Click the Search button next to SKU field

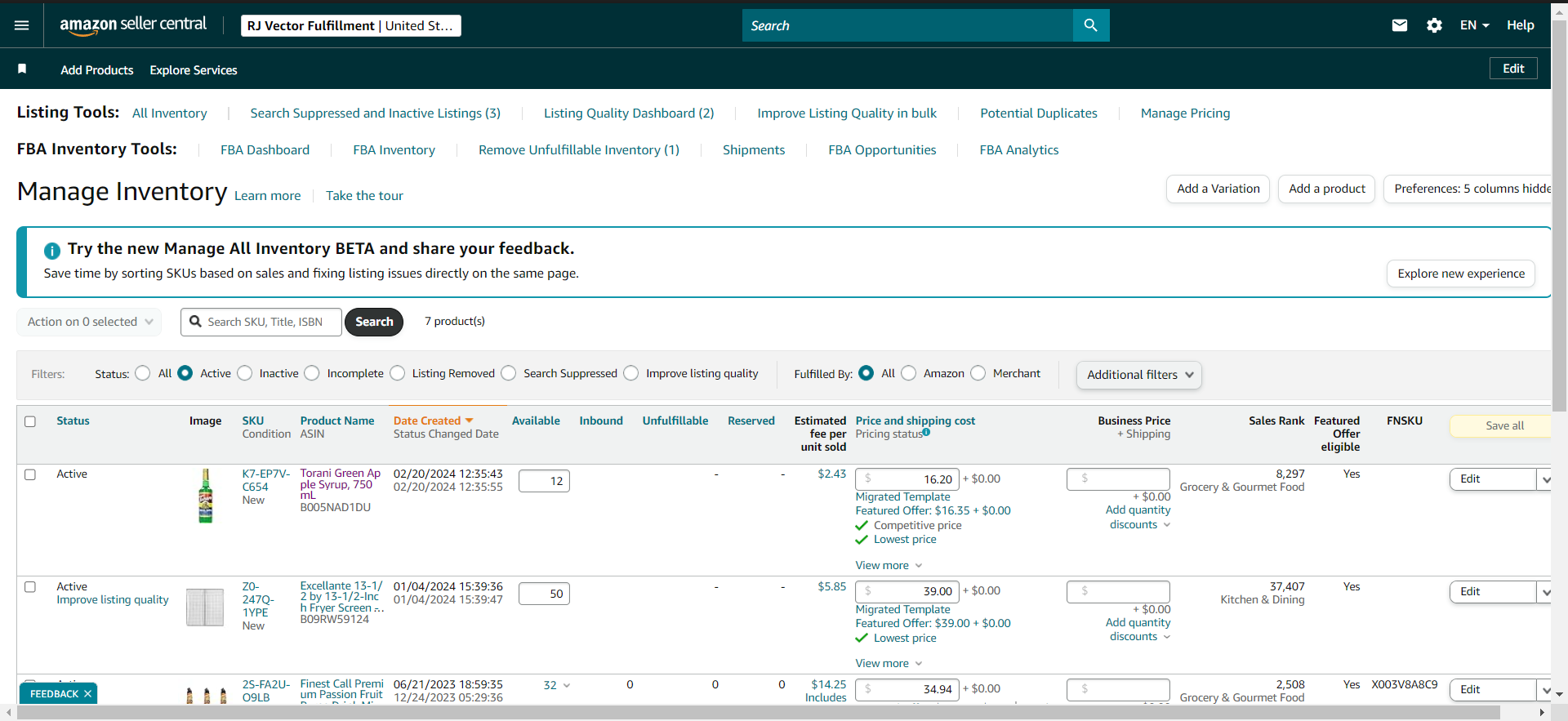[374, 322]
